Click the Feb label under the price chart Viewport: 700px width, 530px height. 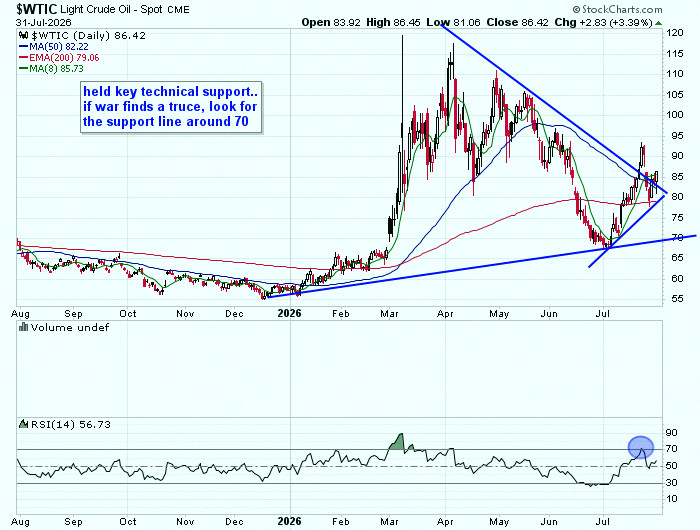tap(340, 314)
